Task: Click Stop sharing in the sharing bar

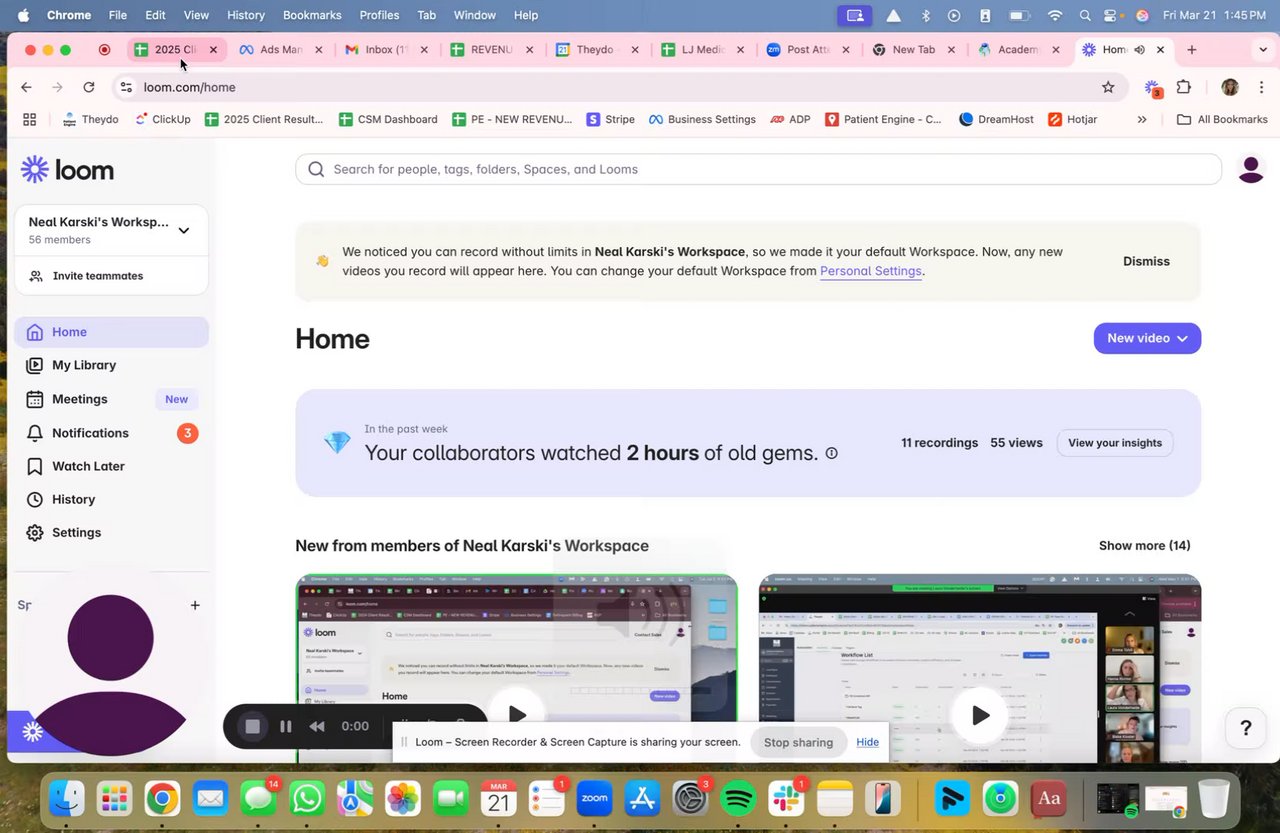Action: [798, 742]
